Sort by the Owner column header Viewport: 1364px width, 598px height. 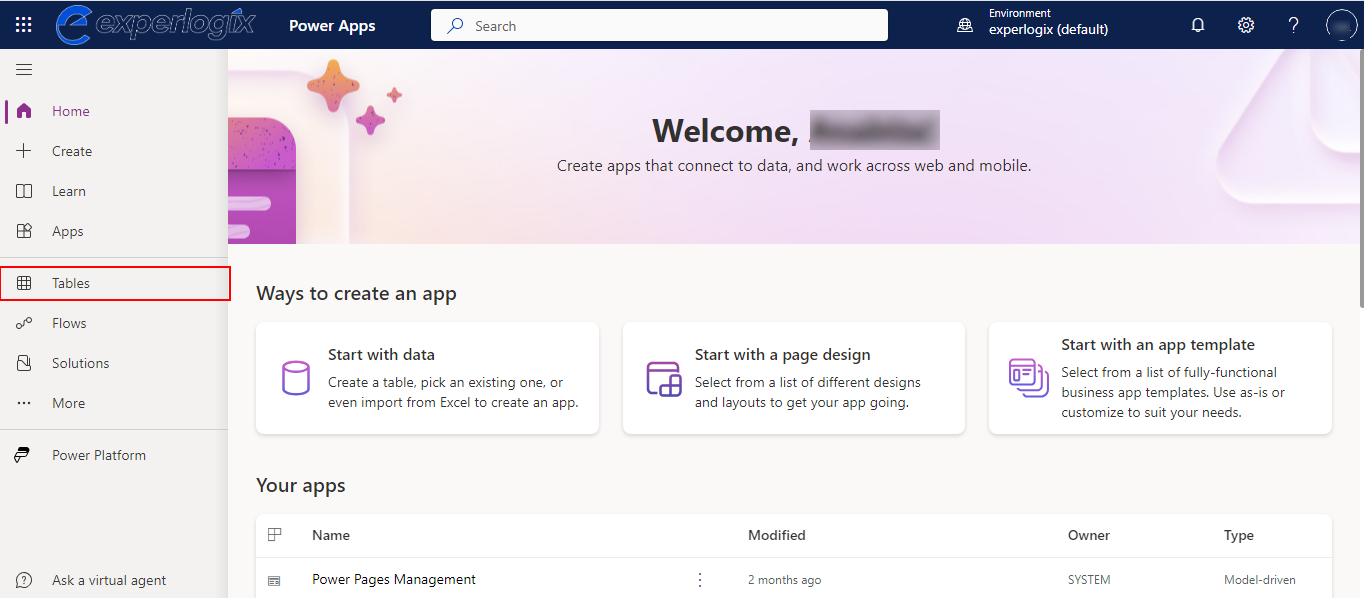pos(1089,535)
